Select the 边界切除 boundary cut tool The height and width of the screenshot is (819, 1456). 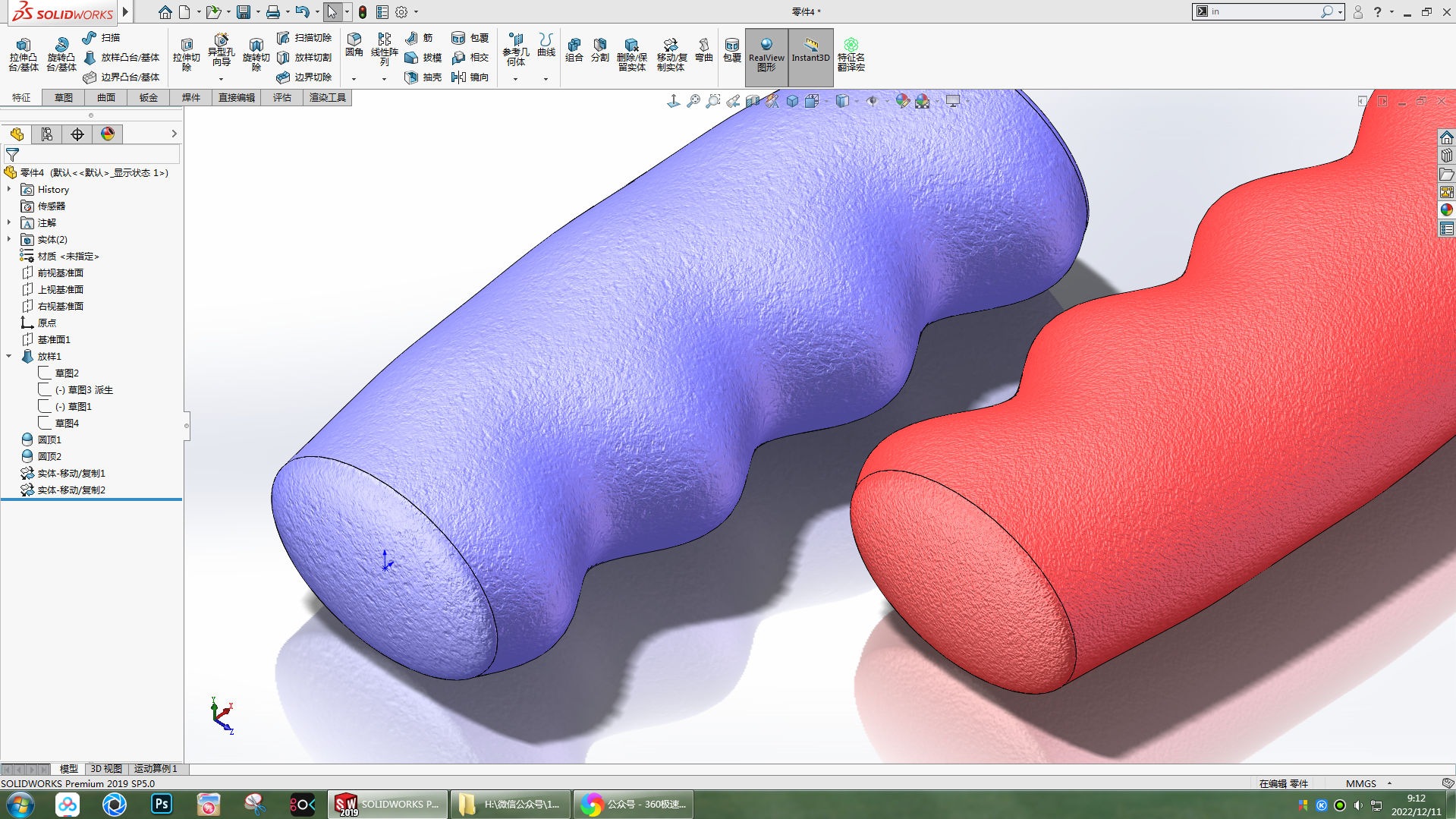click(x=304, y=77)
